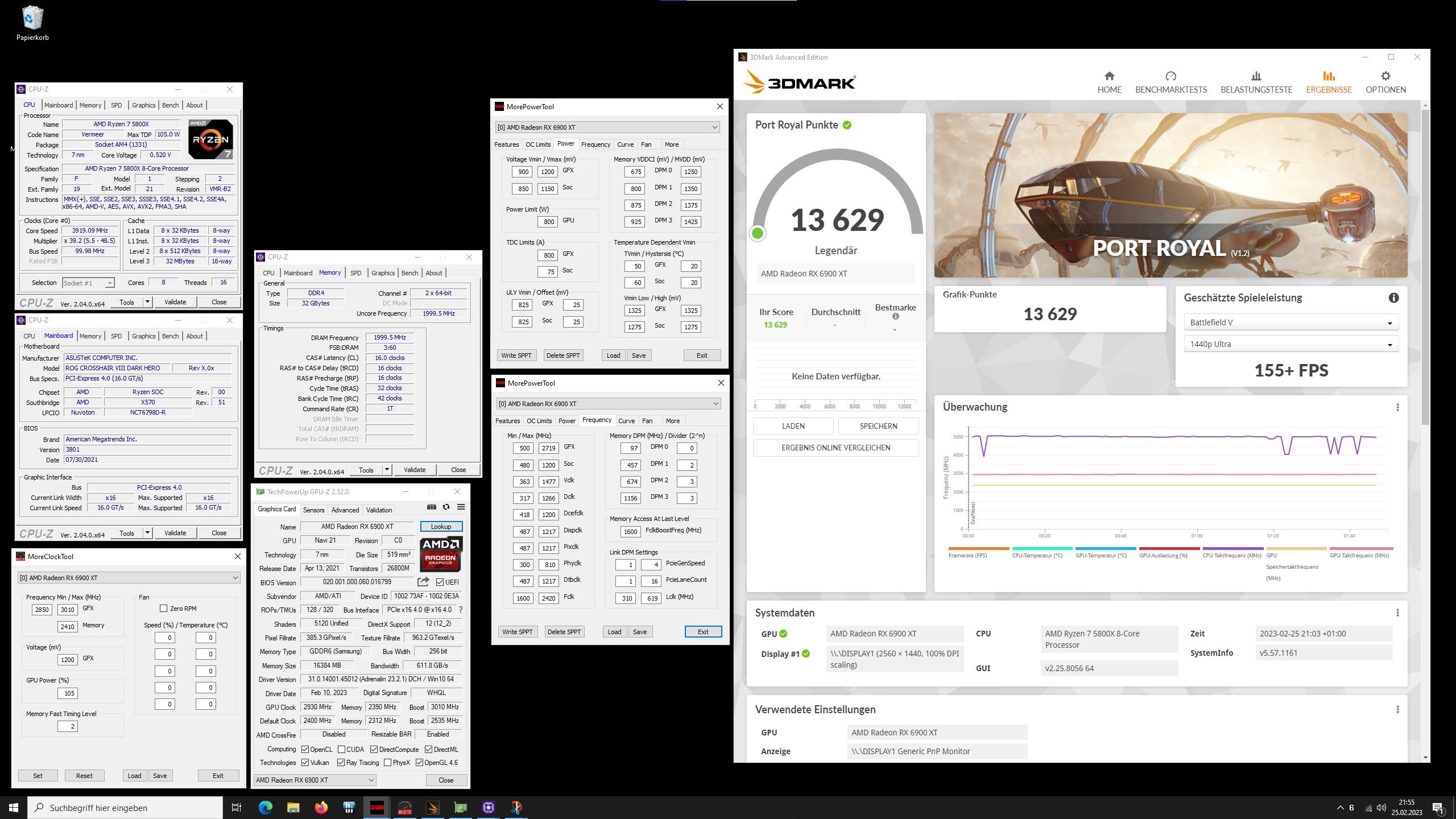Open Advanced tab in GPU-Z

tap(345, 510)
